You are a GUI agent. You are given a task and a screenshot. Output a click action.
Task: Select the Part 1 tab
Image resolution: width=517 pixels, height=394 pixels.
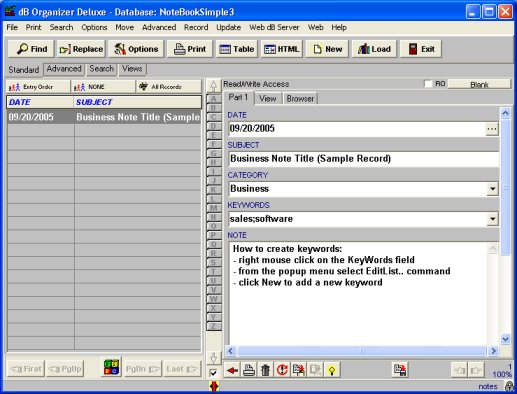pyautogui.click(x=238, y=98)
